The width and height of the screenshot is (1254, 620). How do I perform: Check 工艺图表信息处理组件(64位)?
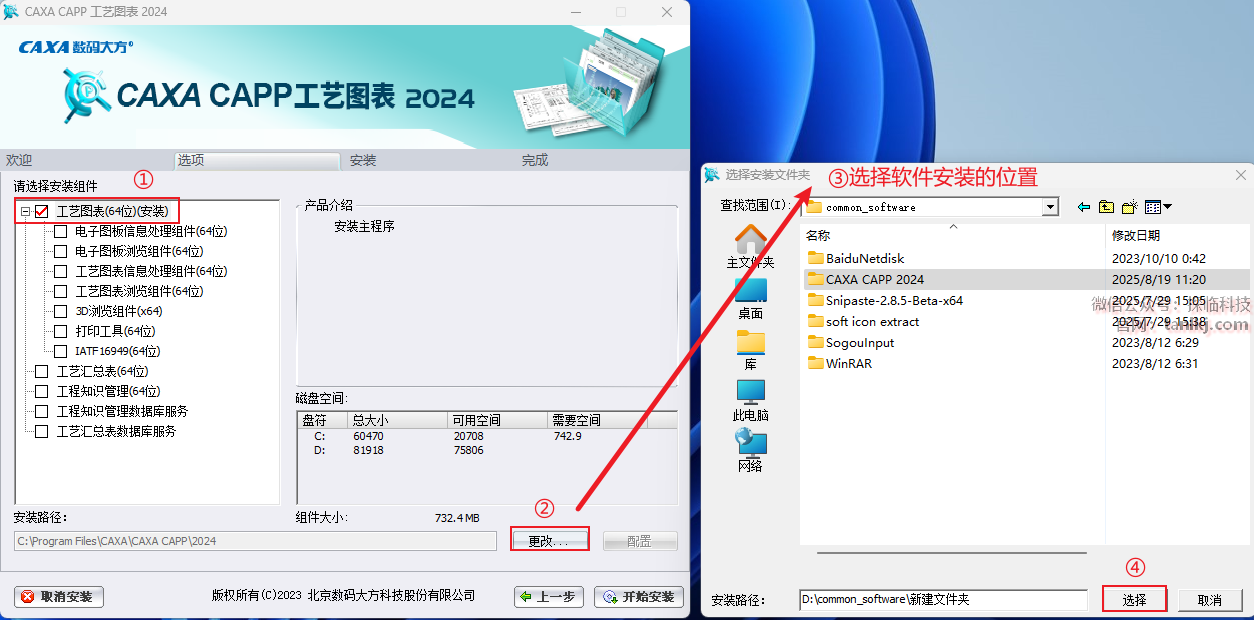61,271
